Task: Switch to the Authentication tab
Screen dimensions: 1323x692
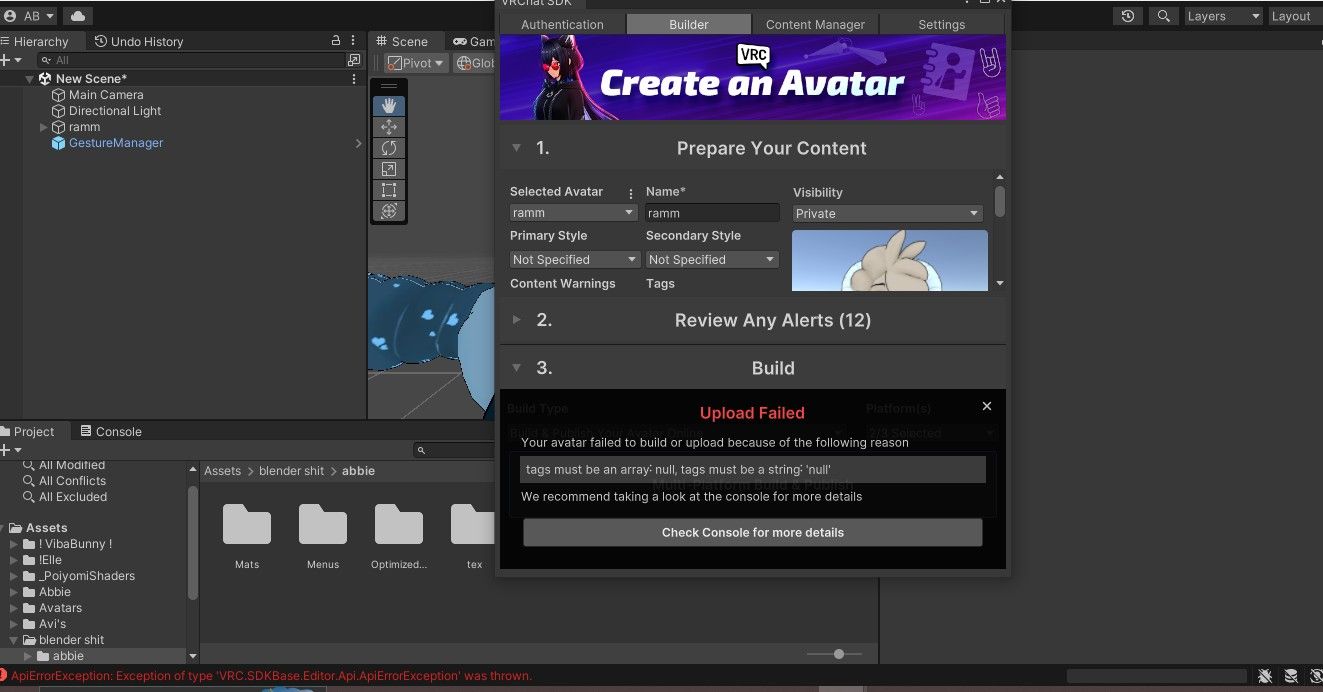Action: point(562,24)
